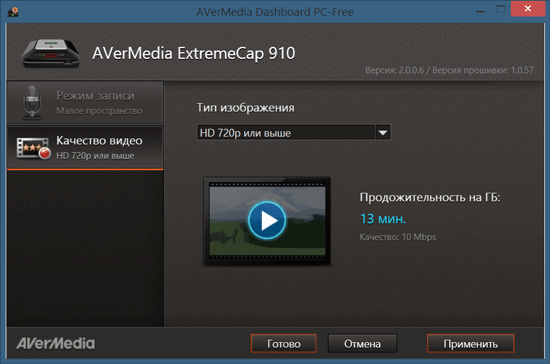Apply settings with the Применить button
The width and height of the screenshot is (550, 364).
pos(470,344)
